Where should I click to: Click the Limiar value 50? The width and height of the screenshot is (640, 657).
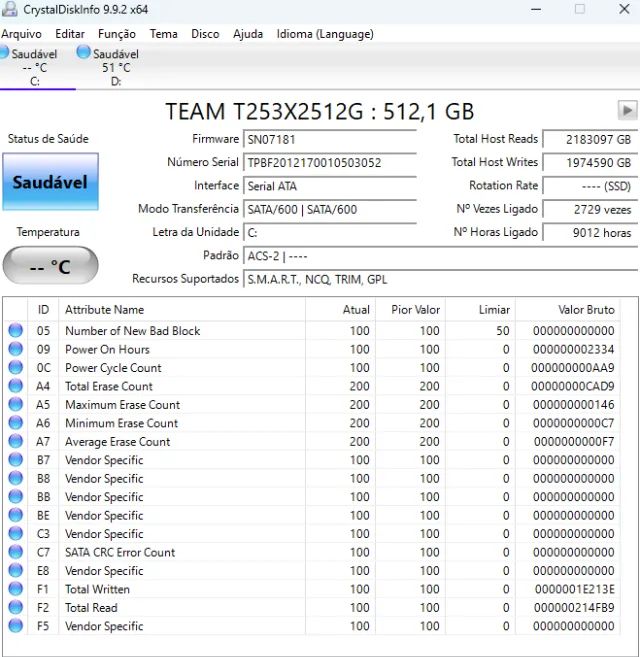coord(503,331)
